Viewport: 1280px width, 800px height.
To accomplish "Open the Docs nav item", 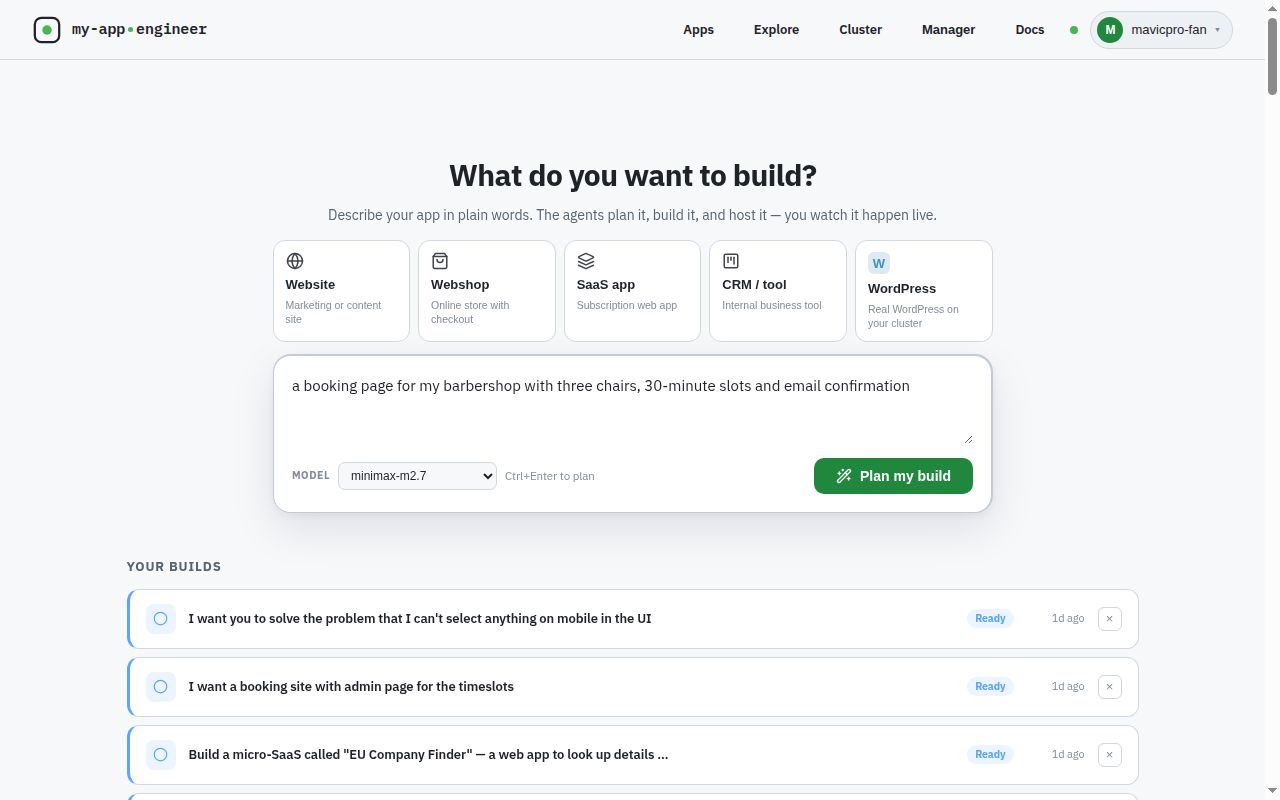I will tap(1030, 30).
